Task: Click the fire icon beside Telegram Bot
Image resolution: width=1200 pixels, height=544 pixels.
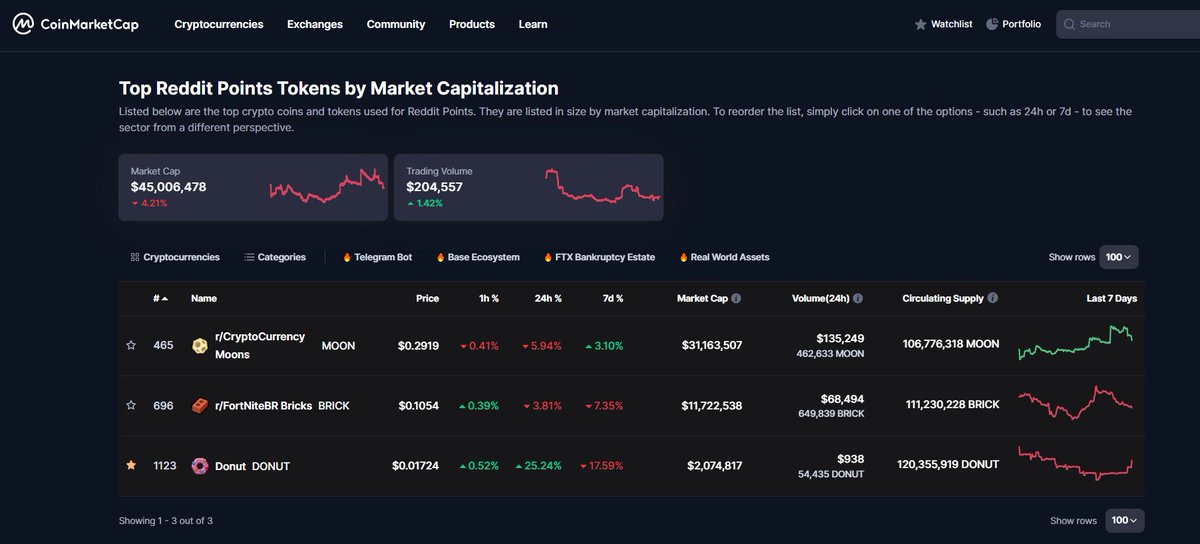Action: [347, 257]
